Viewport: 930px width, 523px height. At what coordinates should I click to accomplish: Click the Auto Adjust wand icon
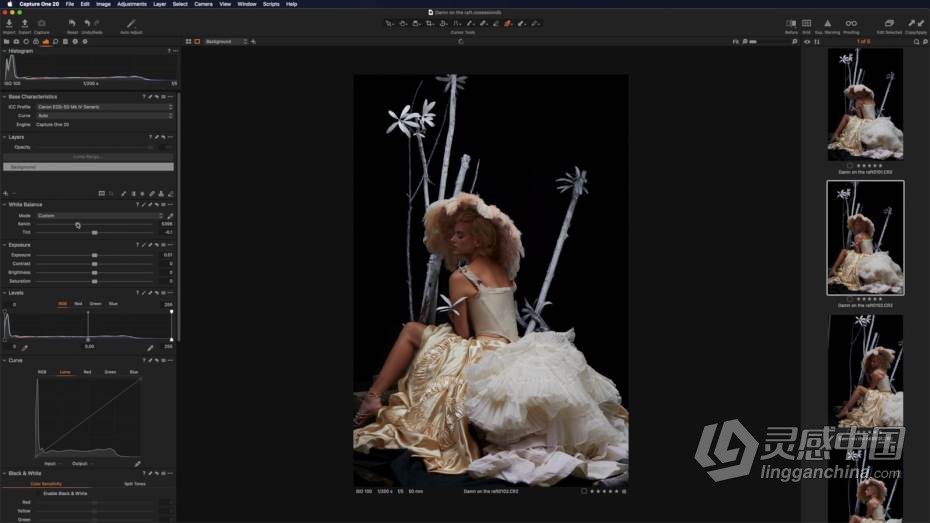pos(131,24)
